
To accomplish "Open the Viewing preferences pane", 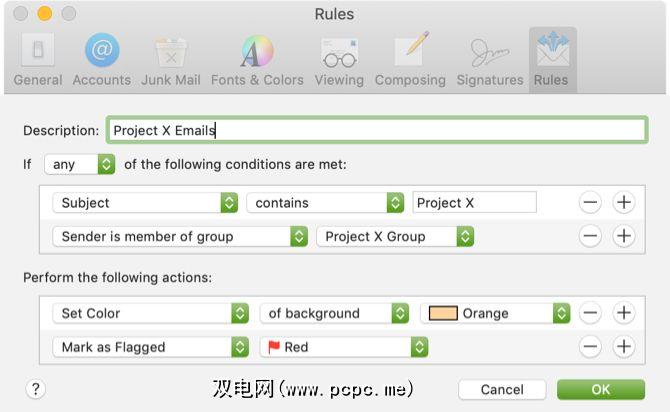I will 339,59.
